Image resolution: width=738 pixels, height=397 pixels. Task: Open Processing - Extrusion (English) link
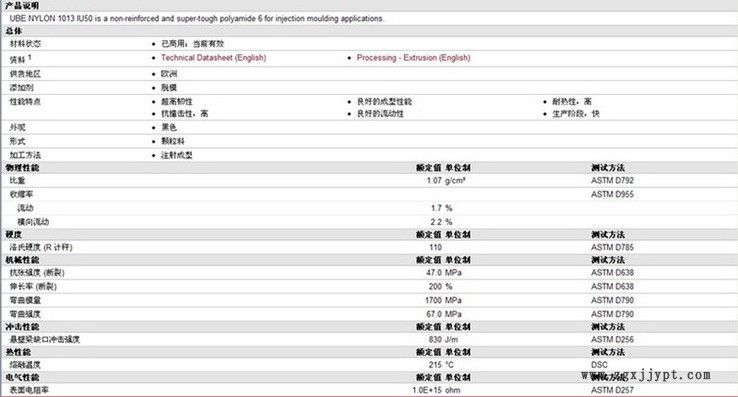pyautogui.click(x=413, y=57)
